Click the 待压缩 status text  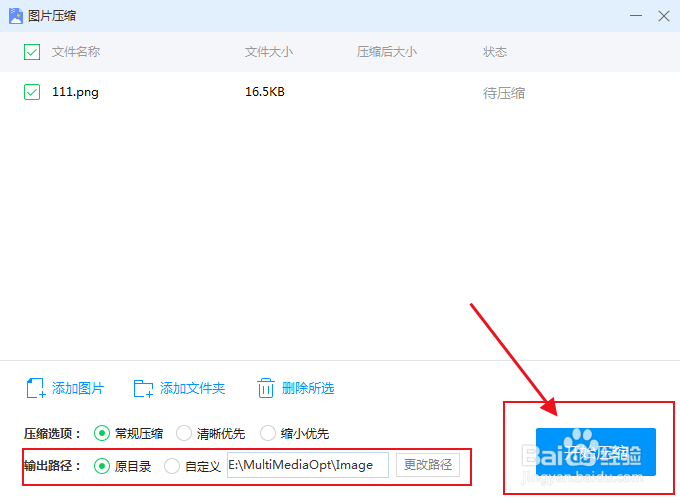click(x=504, y=93)
